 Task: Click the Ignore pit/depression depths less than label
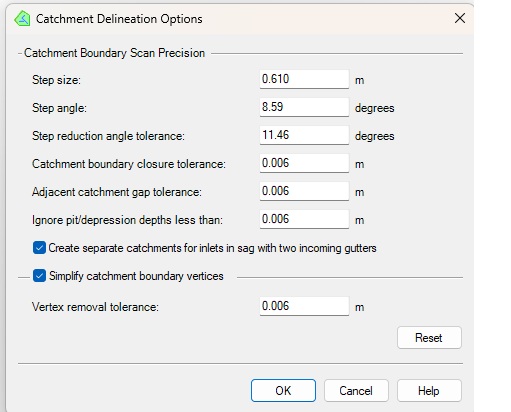click(x=127, y=220)
